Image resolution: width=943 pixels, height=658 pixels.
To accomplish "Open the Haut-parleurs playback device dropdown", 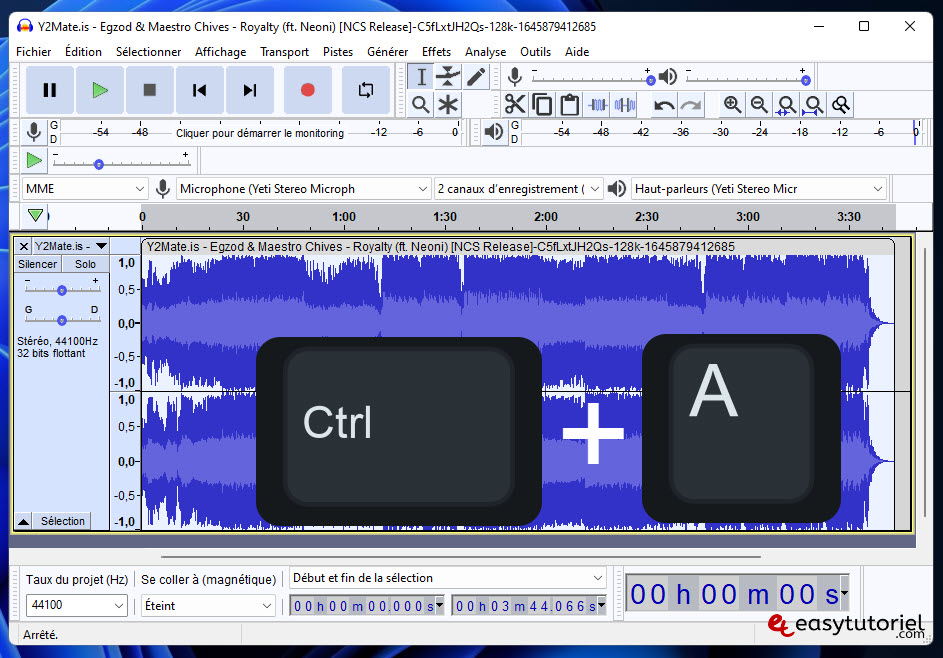I will [x=758, y=189].
